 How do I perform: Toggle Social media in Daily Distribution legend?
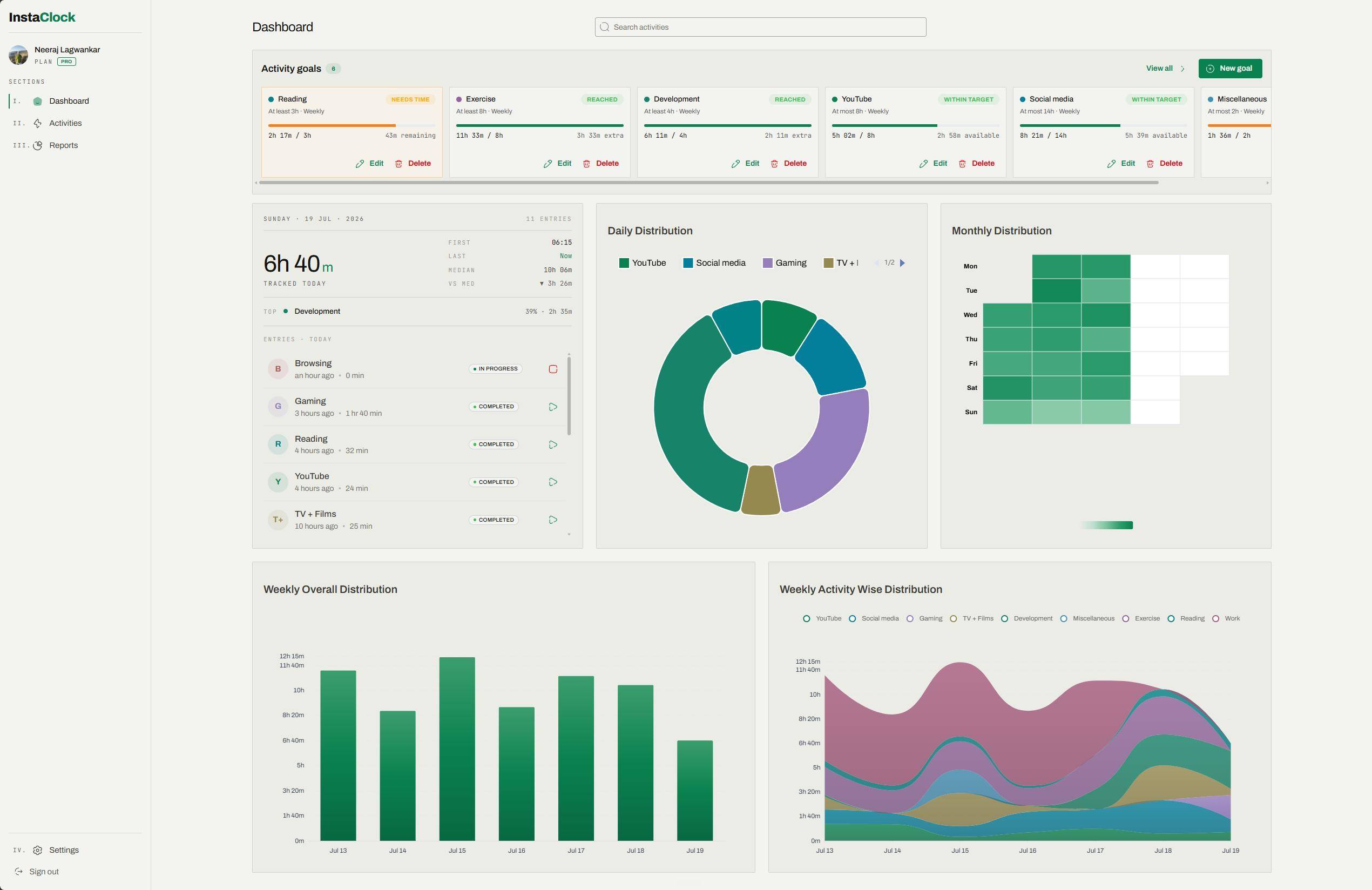coord(714,263)
